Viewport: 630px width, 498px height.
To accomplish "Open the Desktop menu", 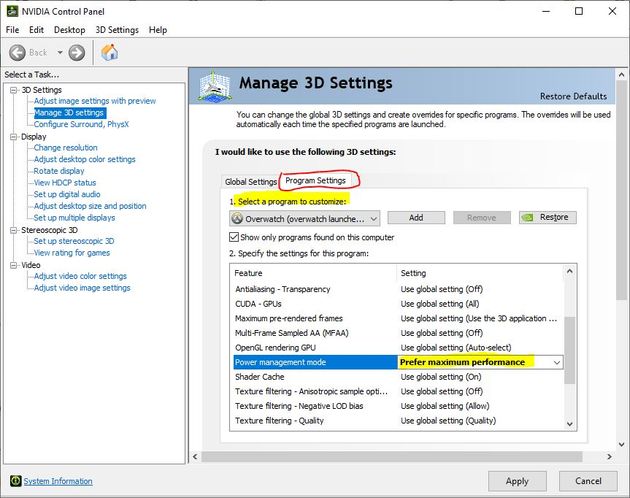I will (x=69, y=30).
